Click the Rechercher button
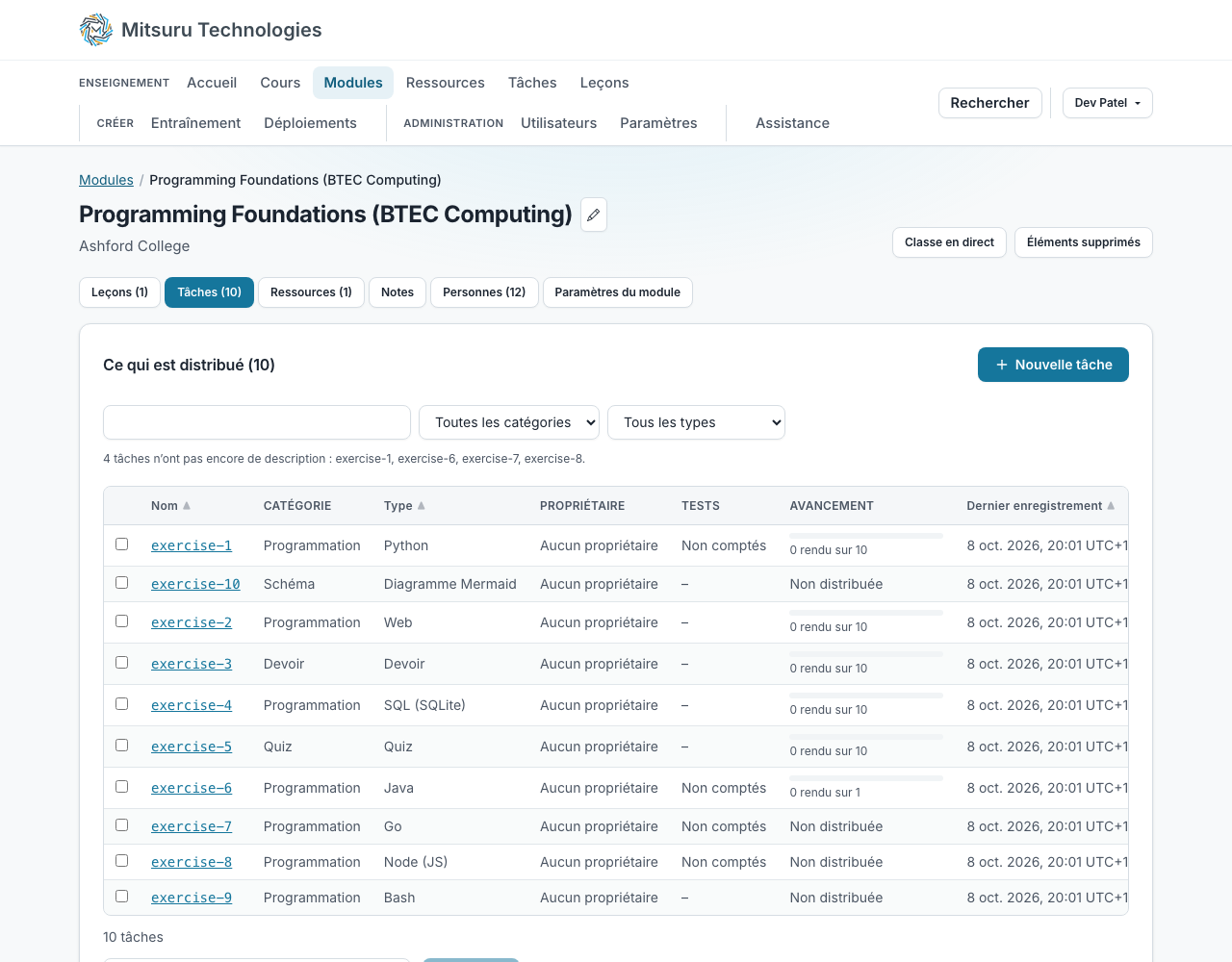This screenshot has width=1232, height=962. pos(989,103)
